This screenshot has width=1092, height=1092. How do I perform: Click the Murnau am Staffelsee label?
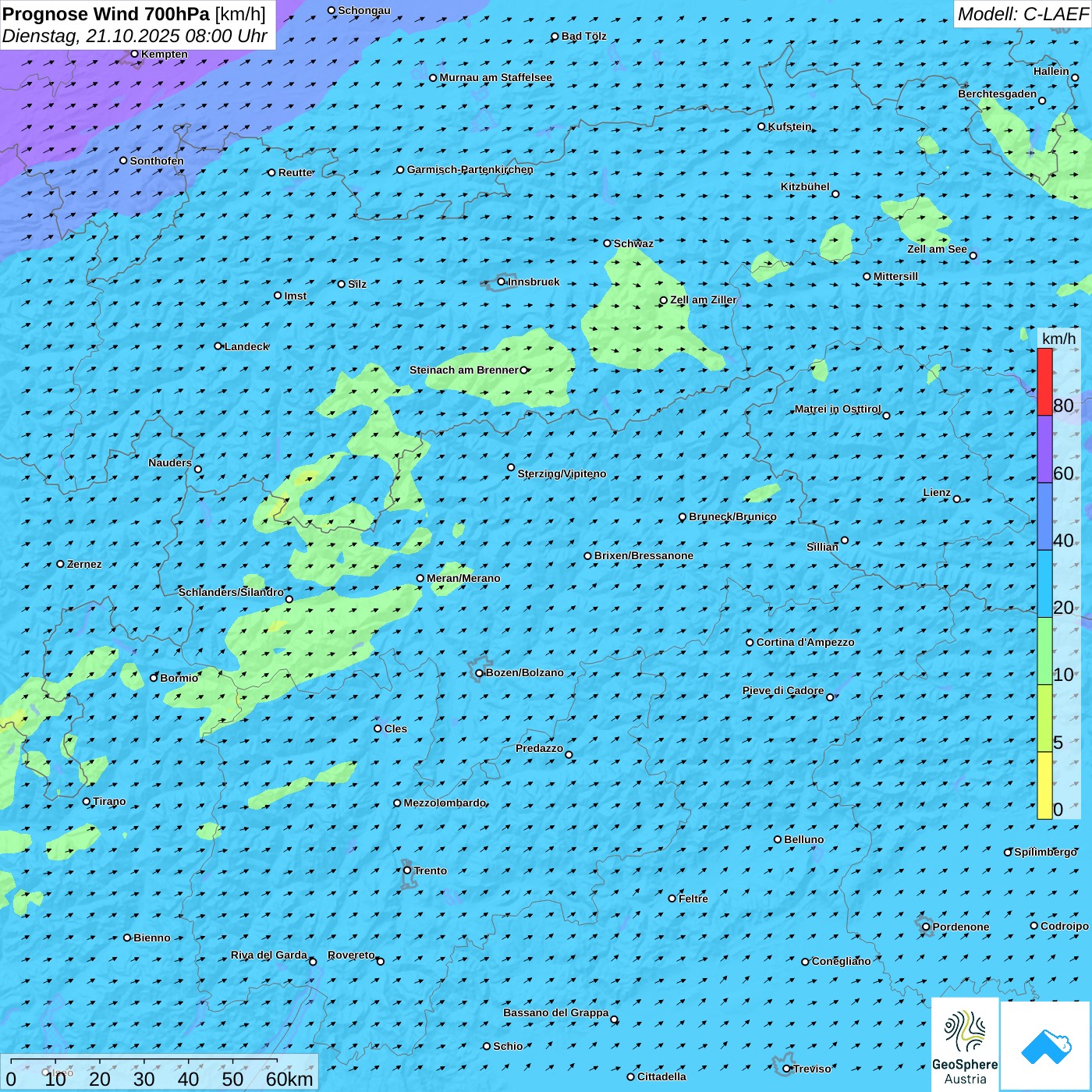coord(496,77)
